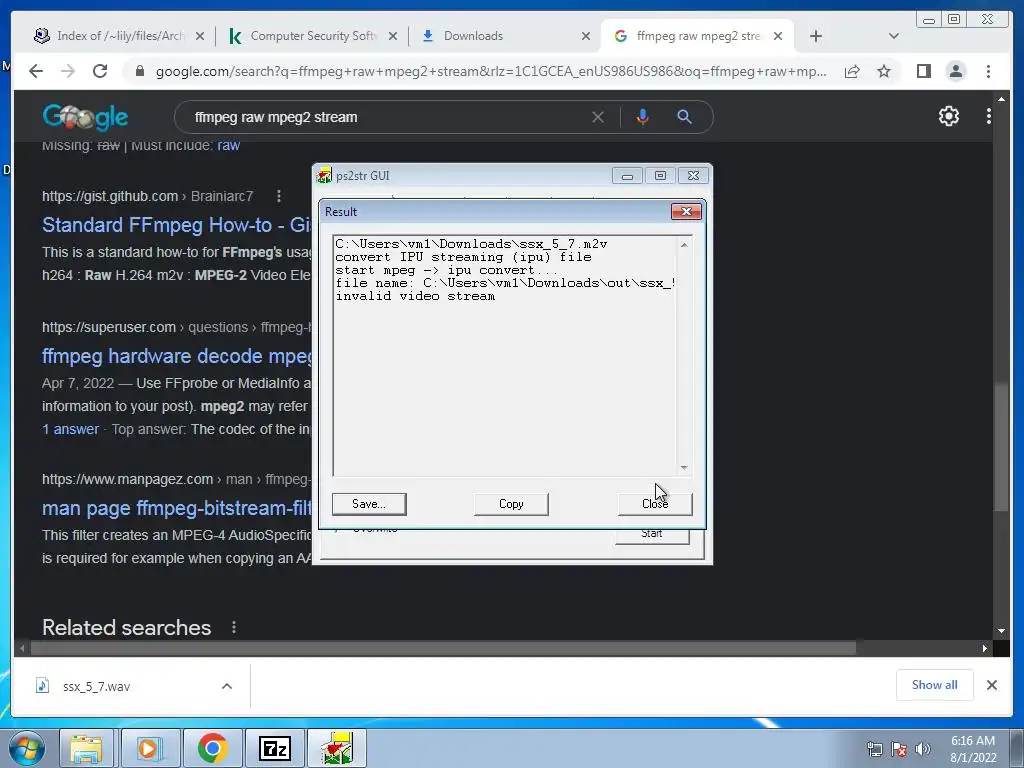
Task: Click Close button in Result dialog
Action: 654,504
